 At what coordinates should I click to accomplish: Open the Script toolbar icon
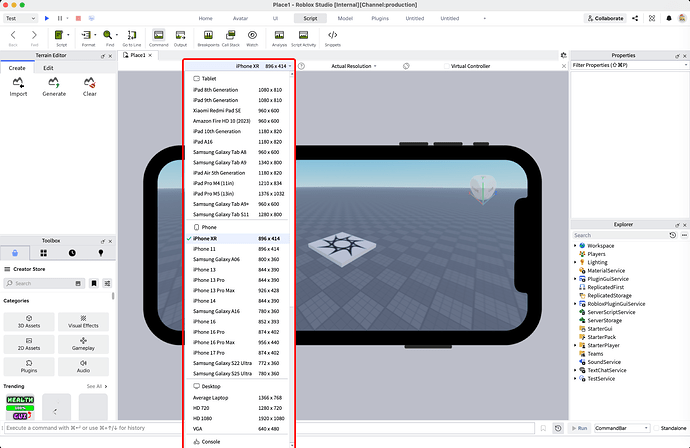coord(59,35)
